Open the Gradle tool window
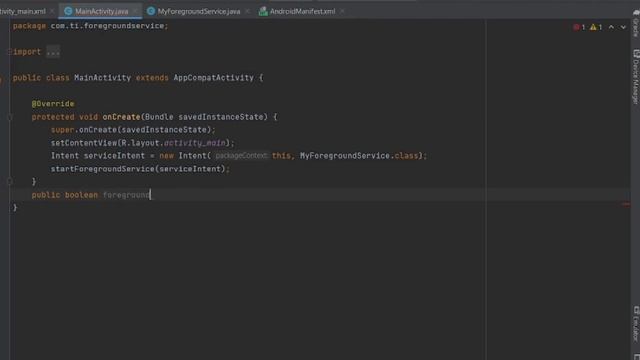The height and width of the screenshot is (360, 640). click(636, 25)
